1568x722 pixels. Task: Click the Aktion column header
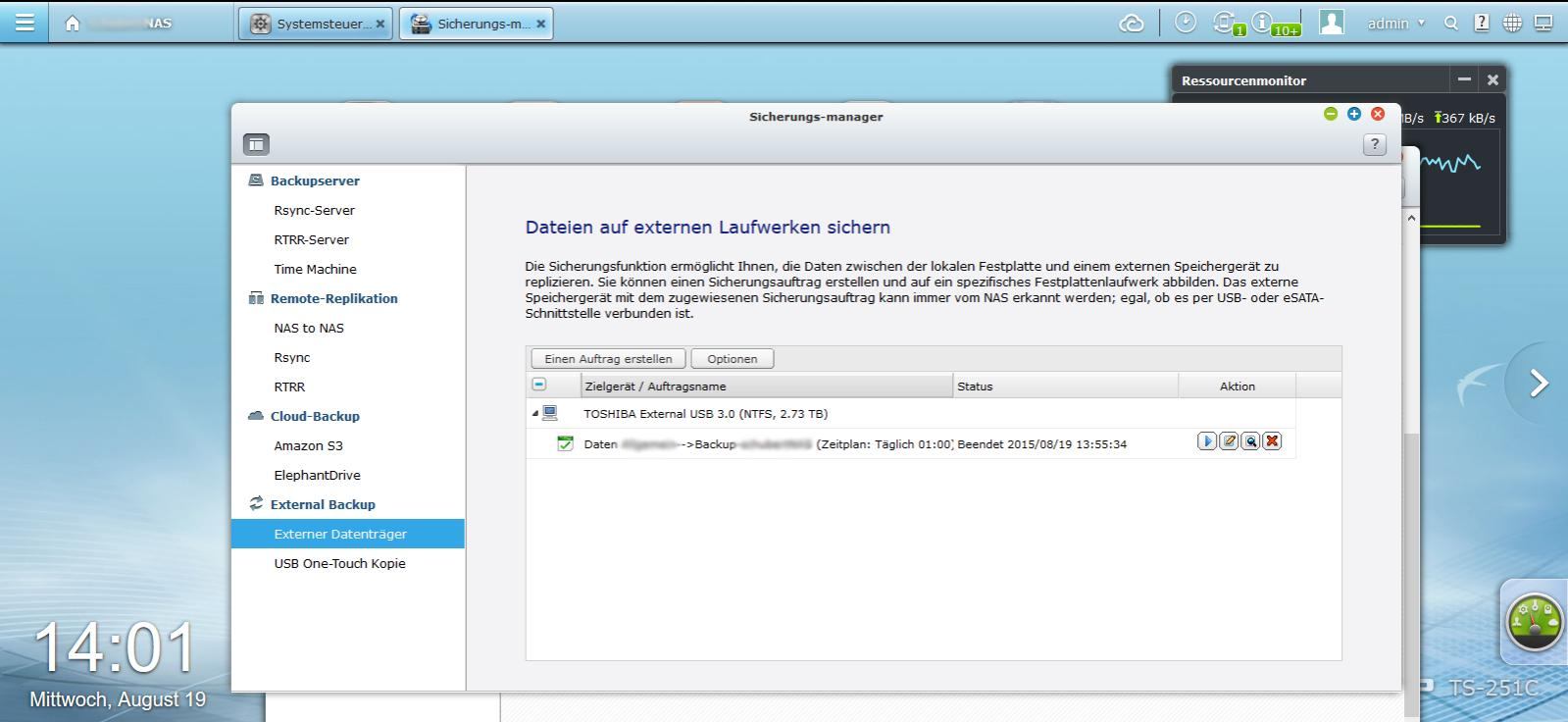click(1237, 386)
